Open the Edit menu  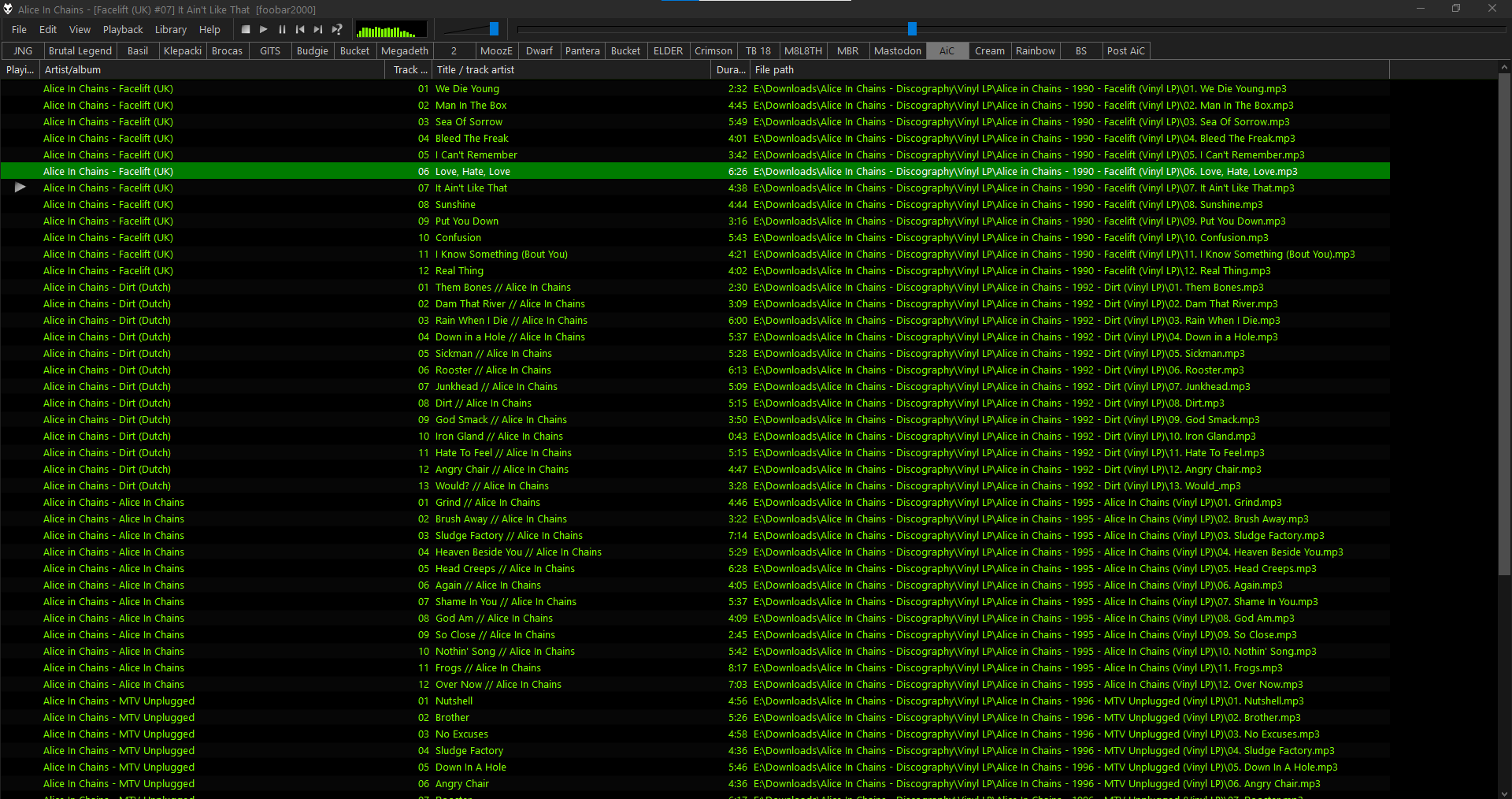coord(48,29)
